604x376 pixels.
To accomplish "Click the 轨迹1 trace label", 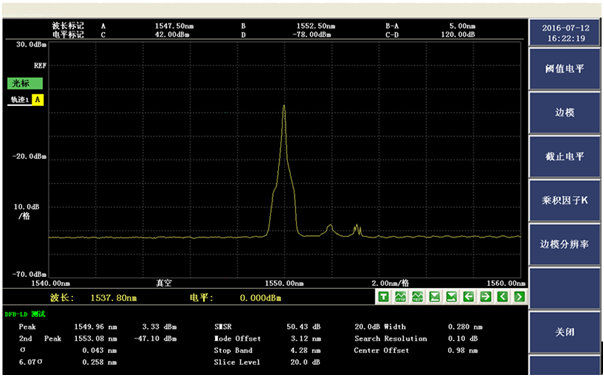I will click(19, 100).
